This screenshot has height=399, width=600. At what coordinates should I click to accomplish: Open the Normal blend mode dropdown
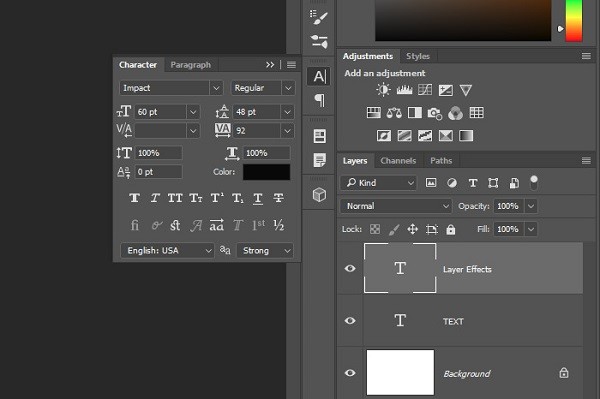tap(396, 206)
